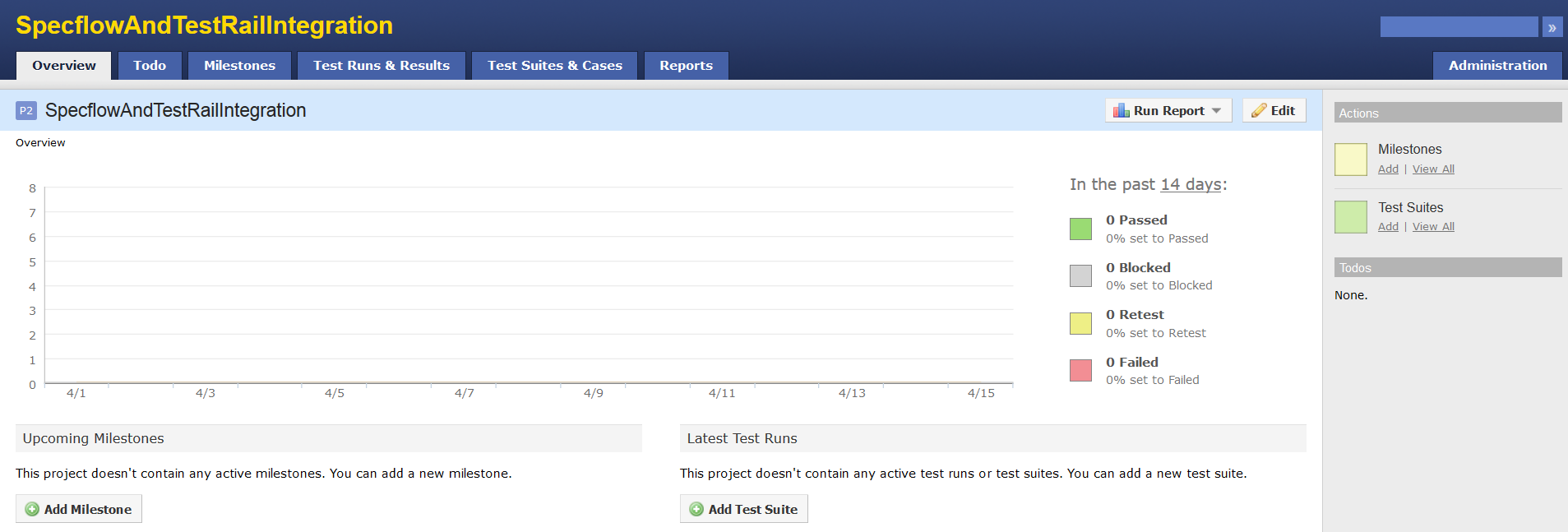
Task: Click the top-right header dropdown field
Action: (x=1459, y=27)
